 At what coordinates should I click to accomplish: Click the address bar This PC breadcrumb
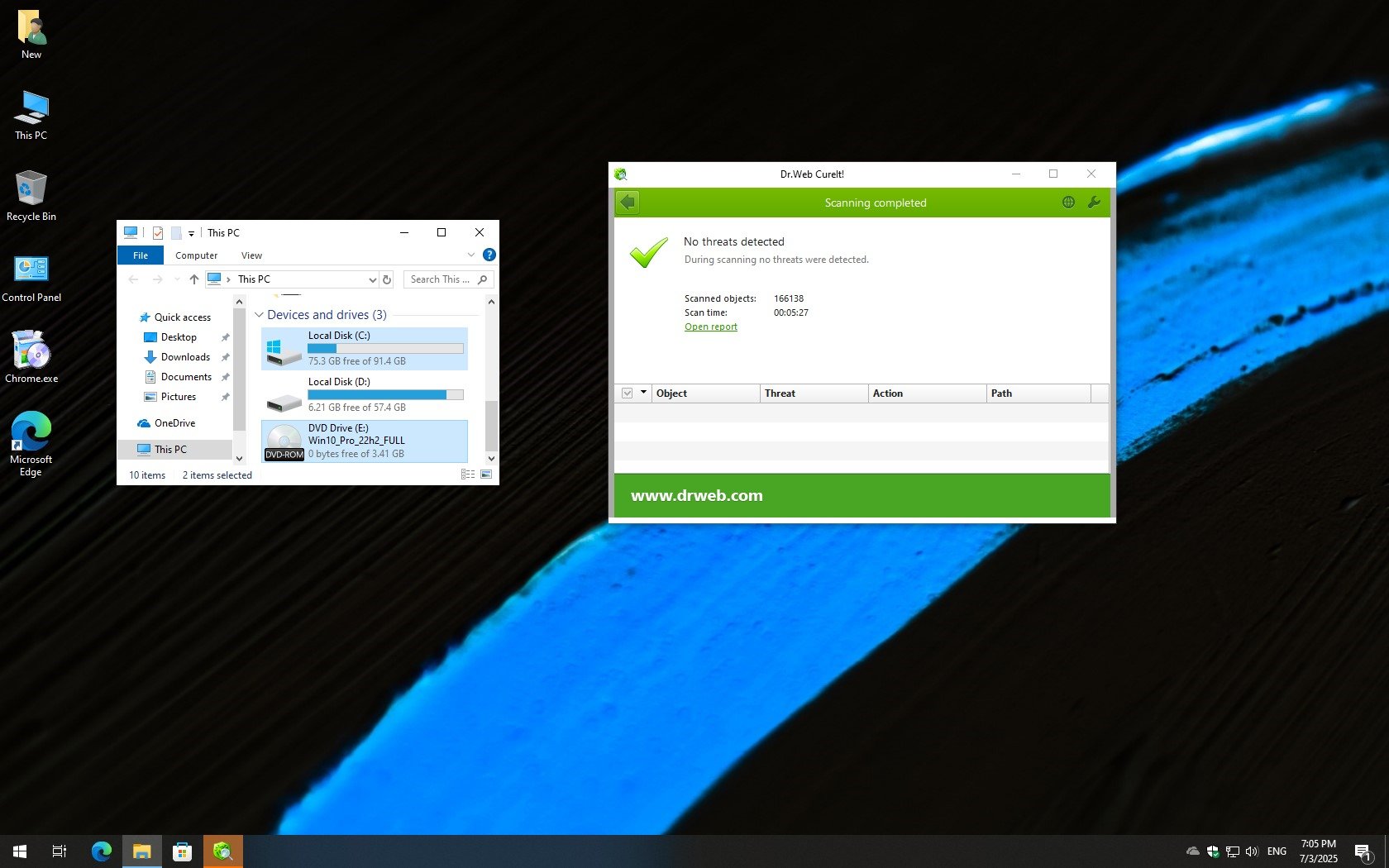(x=254, y=279)
